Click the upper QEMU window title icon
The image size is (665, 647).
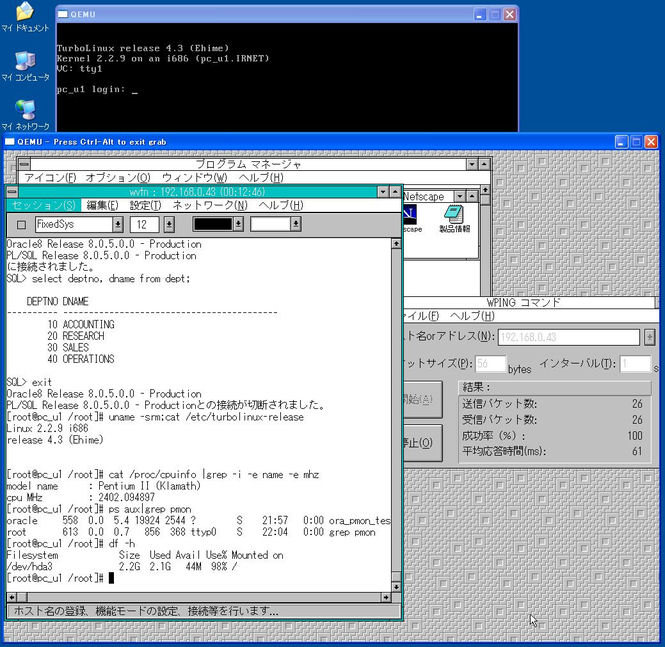(63, 14)
